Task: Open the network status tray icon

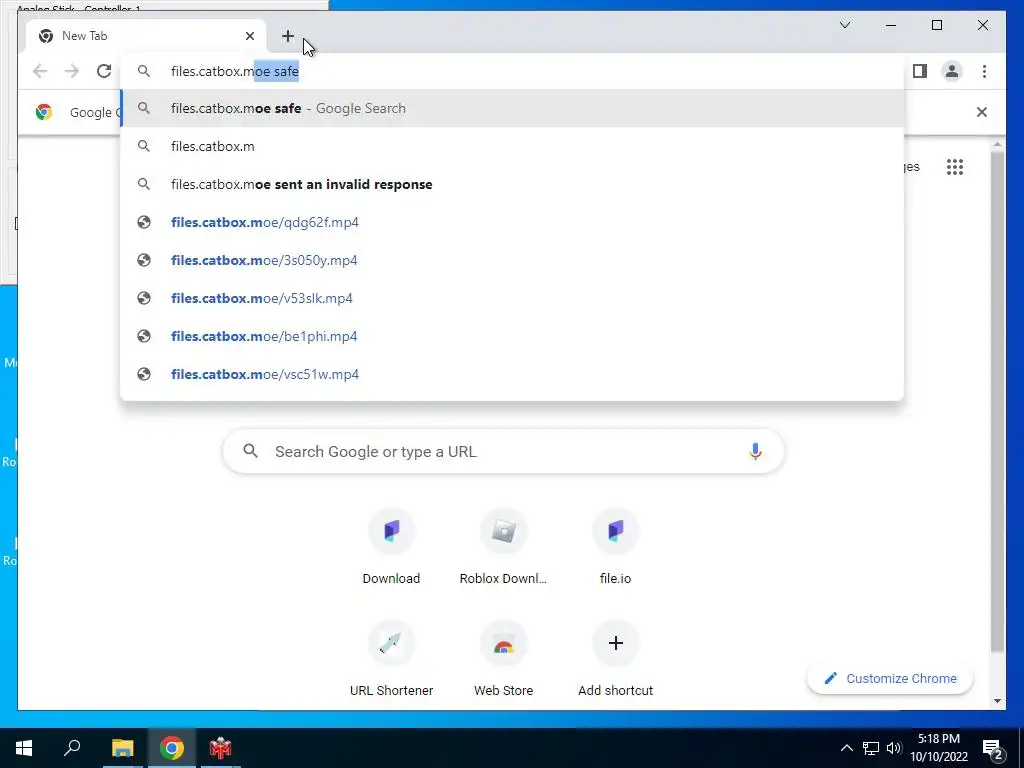Action: [x=871, y=748]
